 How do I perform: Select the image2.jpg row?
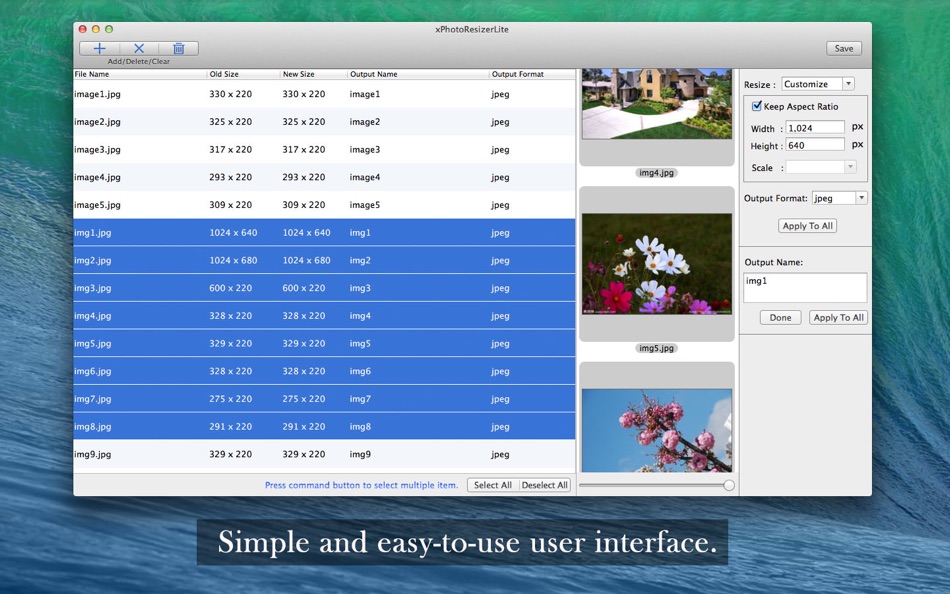pos(324,122)
